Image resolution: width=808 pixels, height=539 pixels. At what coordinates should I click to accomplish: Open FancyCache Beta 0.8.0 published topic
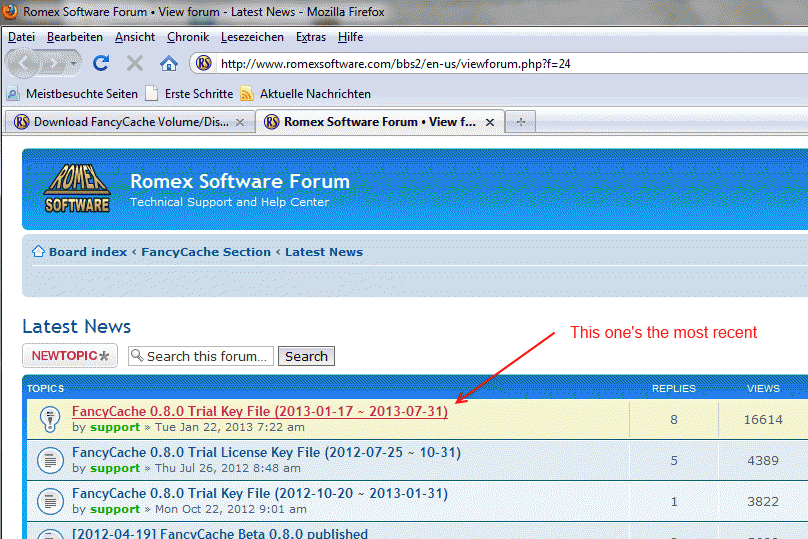click(220, 533)
